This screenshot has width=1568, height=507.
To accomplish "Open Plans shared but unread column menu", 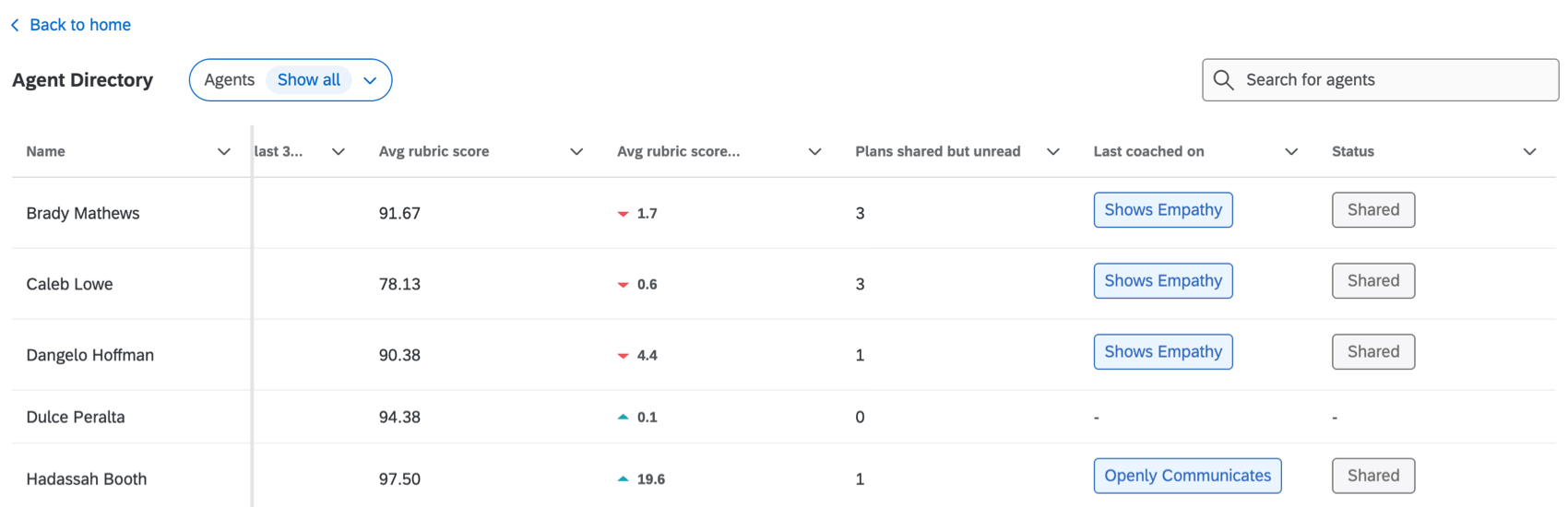I will (x=1052, y=152).
